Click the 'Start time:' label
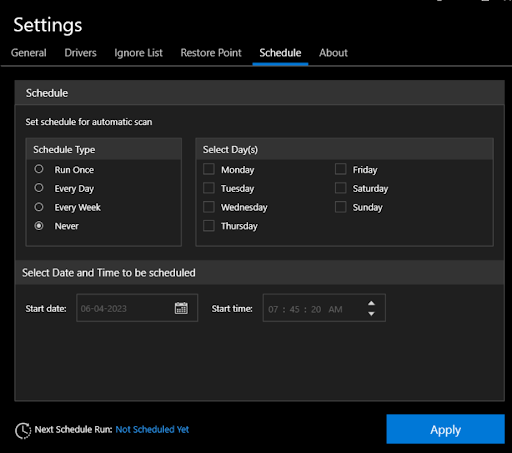The image size is (512, 453). click(x=232, y=309)
